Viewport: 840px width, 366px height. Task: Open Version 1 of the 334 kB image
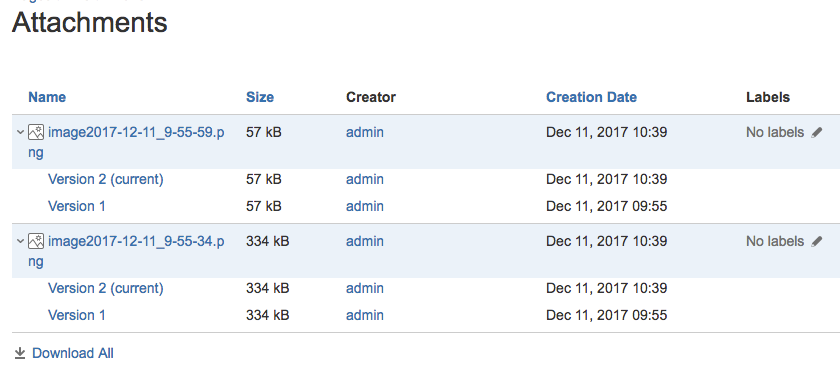click(x=77, y=315)
